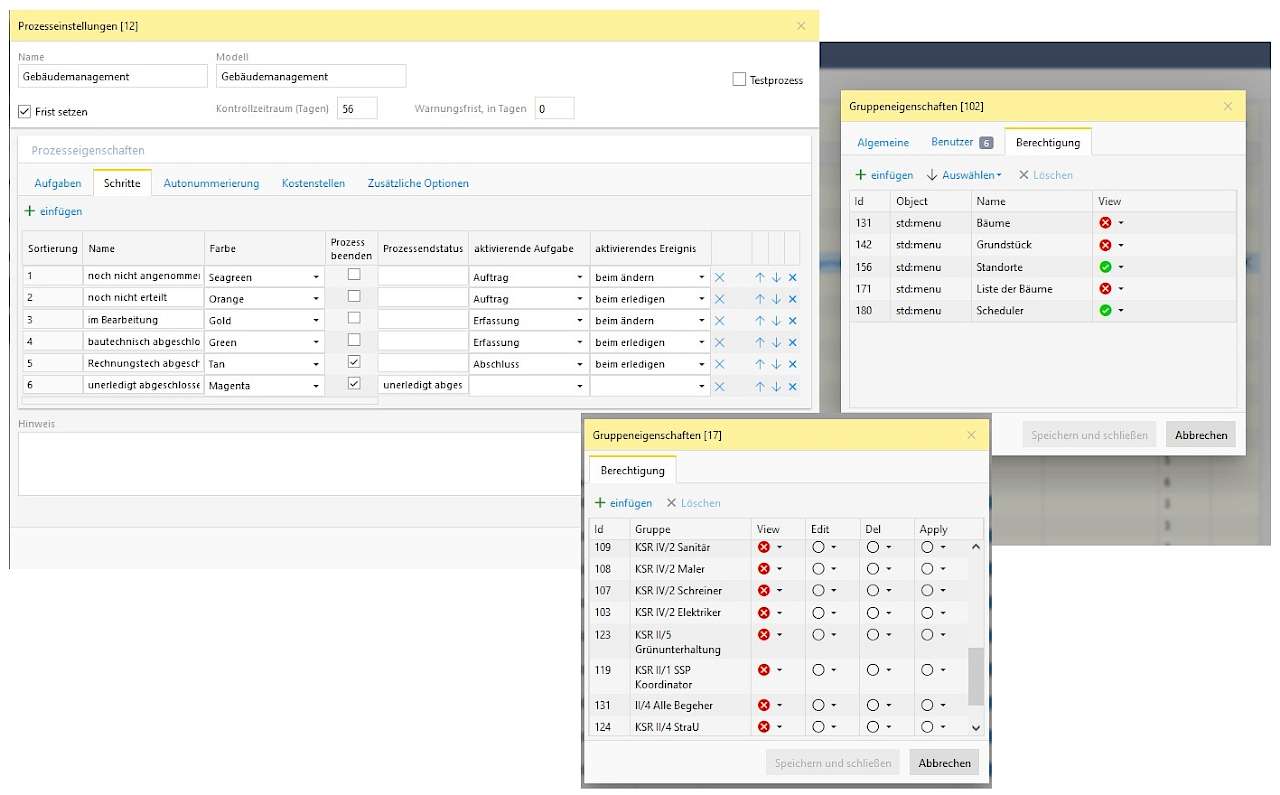Click red View icon for KSR IV/2 Maler
This screenshot has height=795, width=1280.
[x=764, y=569]
